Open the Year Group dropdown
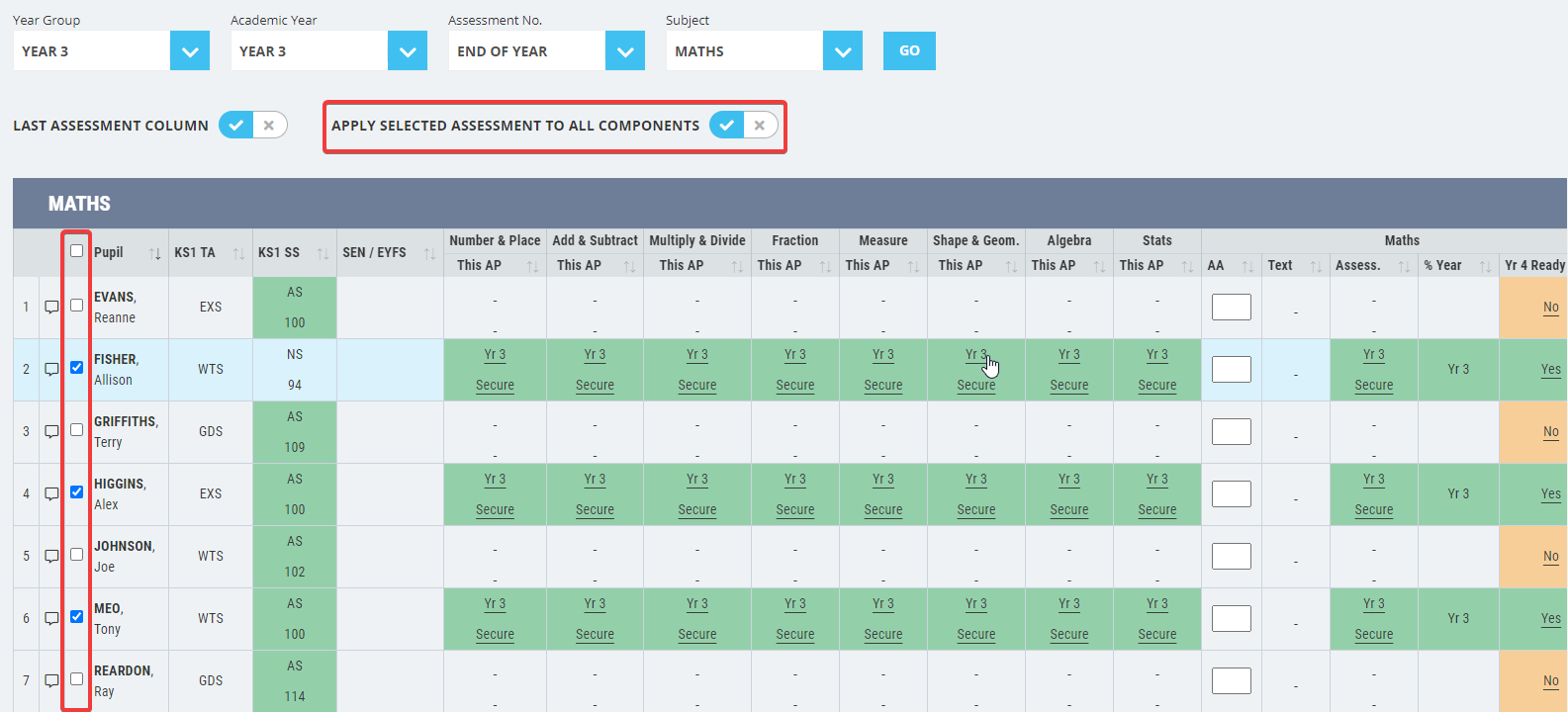1568x712 pixels. click(111, 51)
